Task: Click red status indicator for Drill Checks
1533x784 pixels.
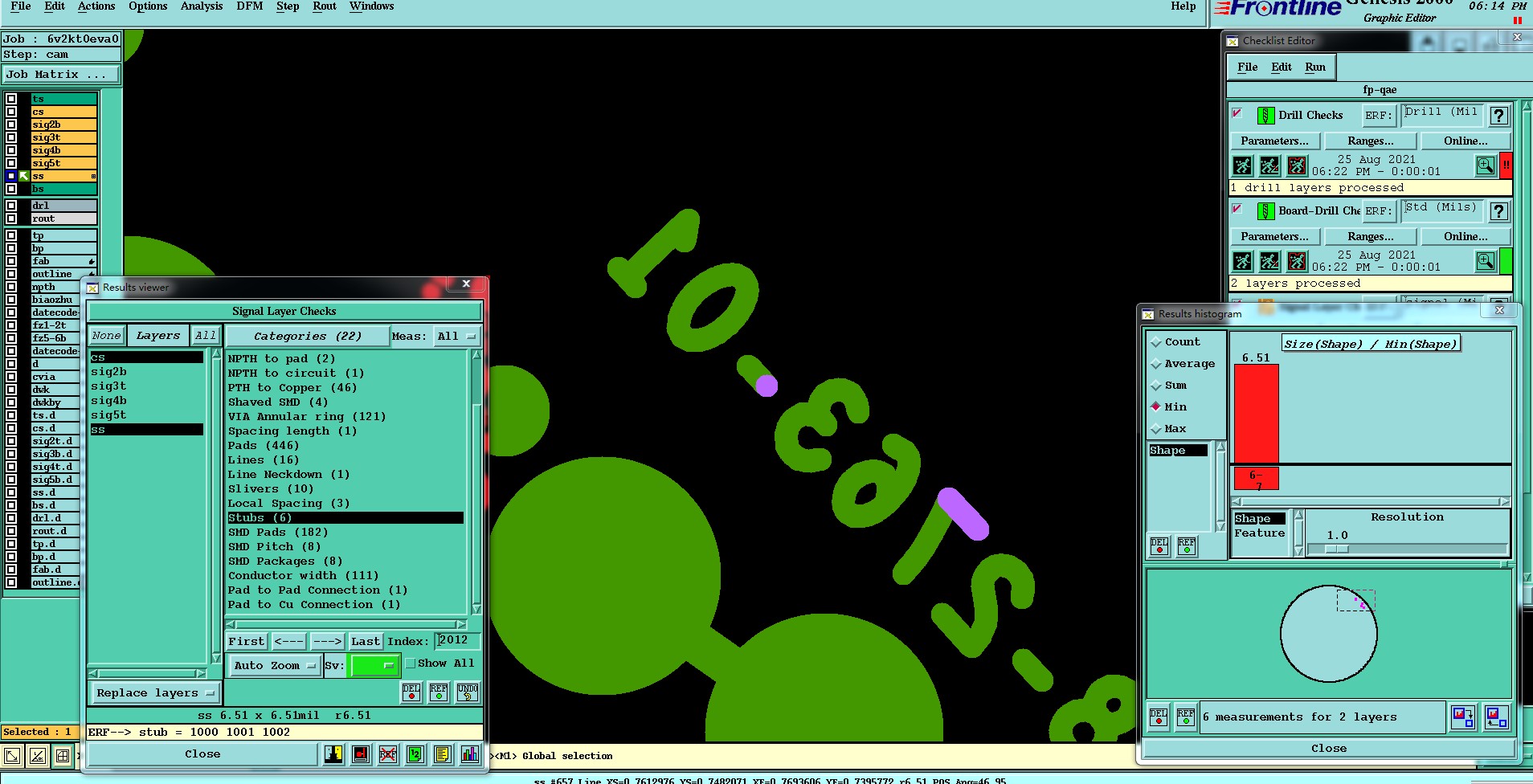Action: [x=1506, y=165]
